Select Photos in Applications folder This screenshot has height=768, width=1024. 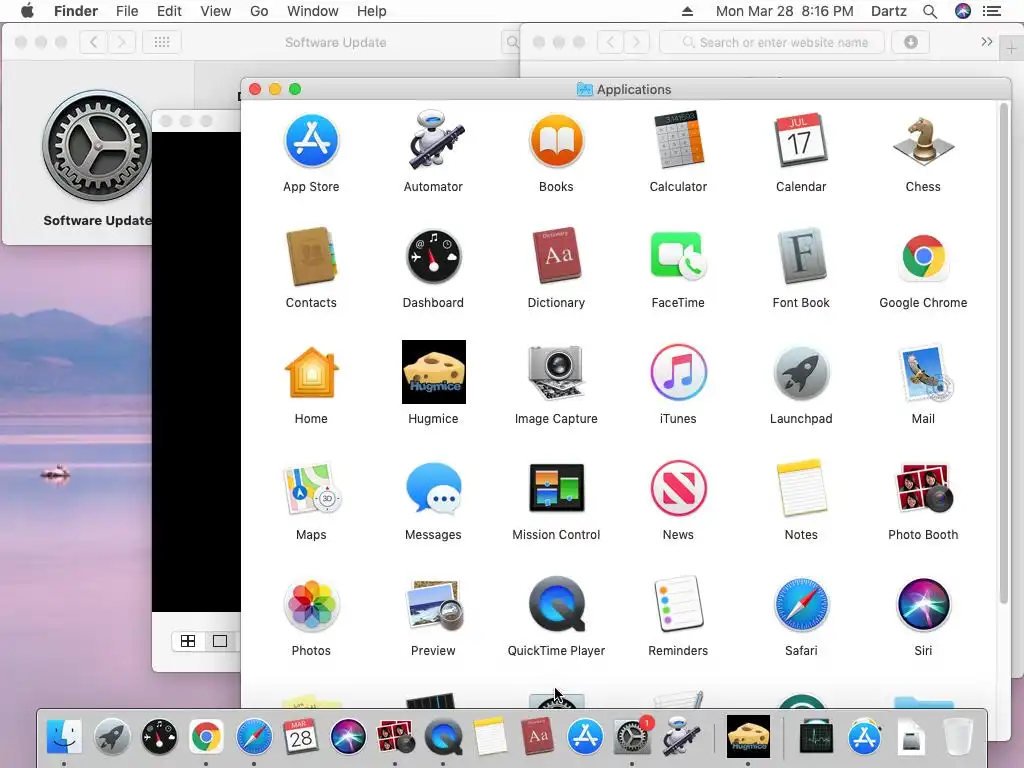(x=311, y=605)
